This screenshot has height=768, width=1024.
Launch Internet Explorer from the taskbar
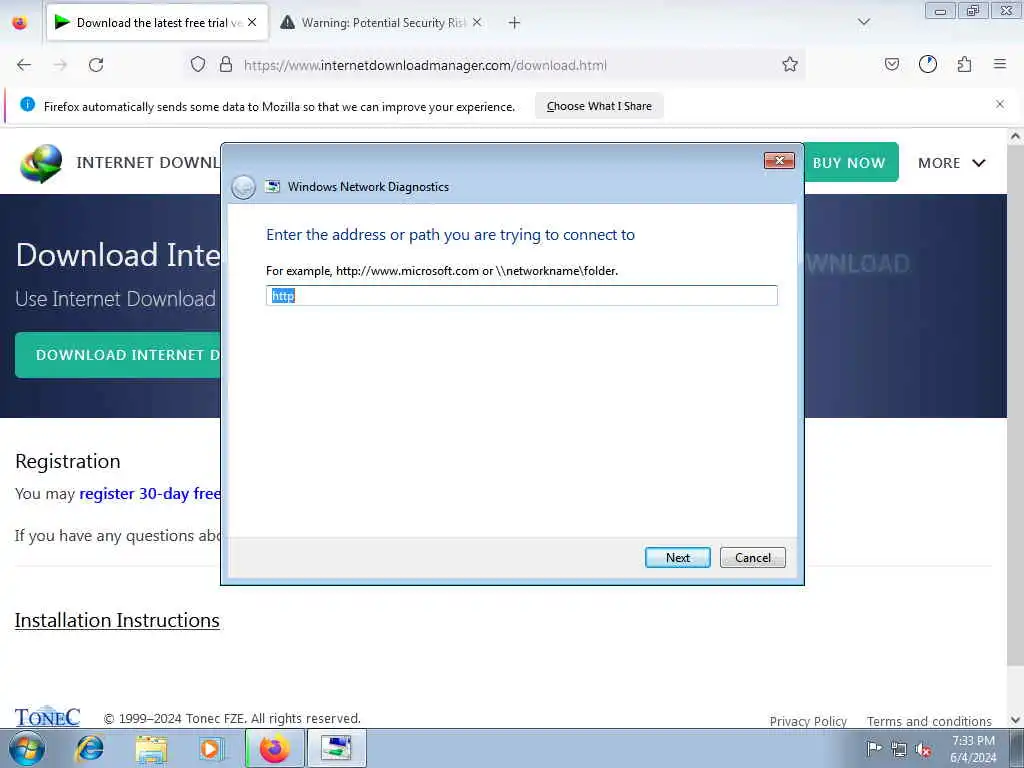[89, 748]
